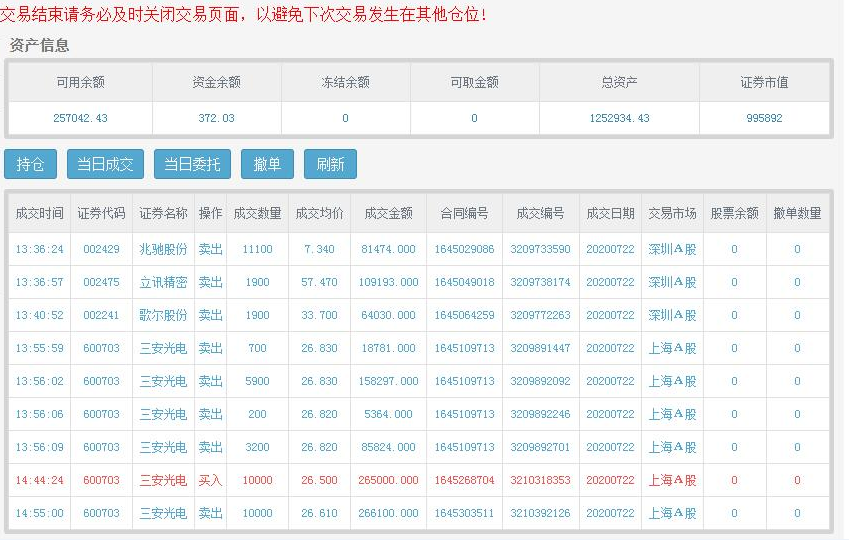
Task: Select the 买入 row's 三安光电 name
Action: 163,480
